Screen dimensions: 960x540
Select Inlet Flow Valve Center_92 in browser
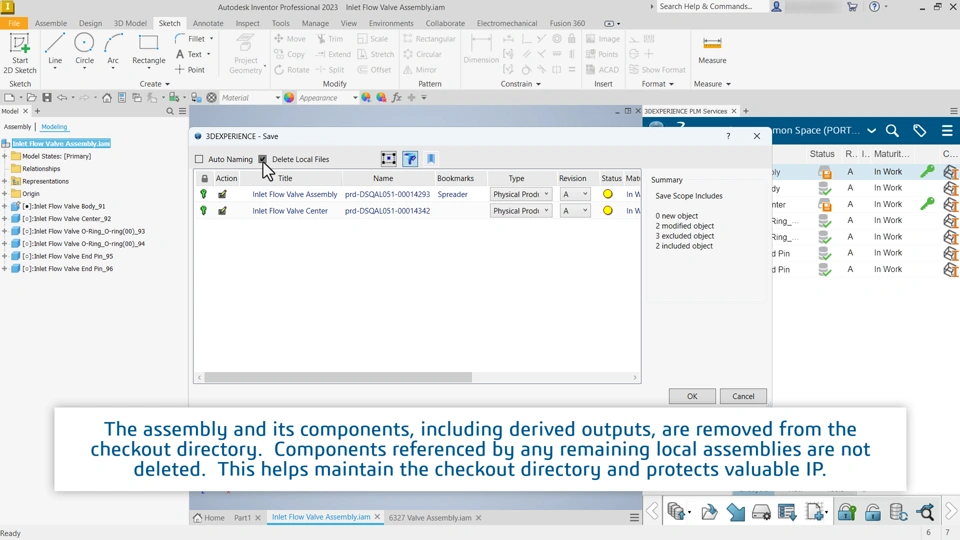66,219
